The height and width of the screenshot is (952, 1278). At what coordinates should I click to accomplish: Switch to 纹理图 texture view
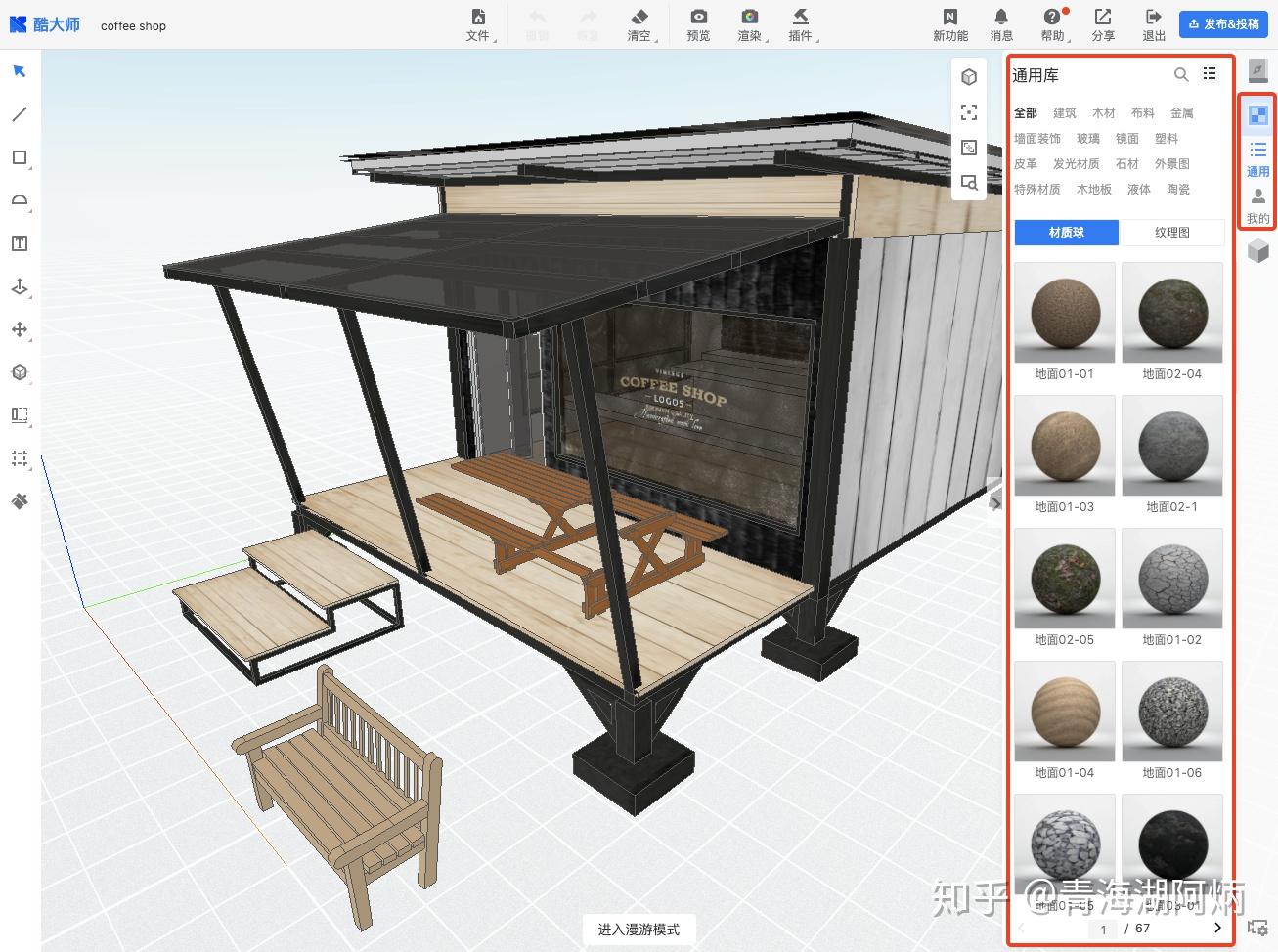[1172, 233]
